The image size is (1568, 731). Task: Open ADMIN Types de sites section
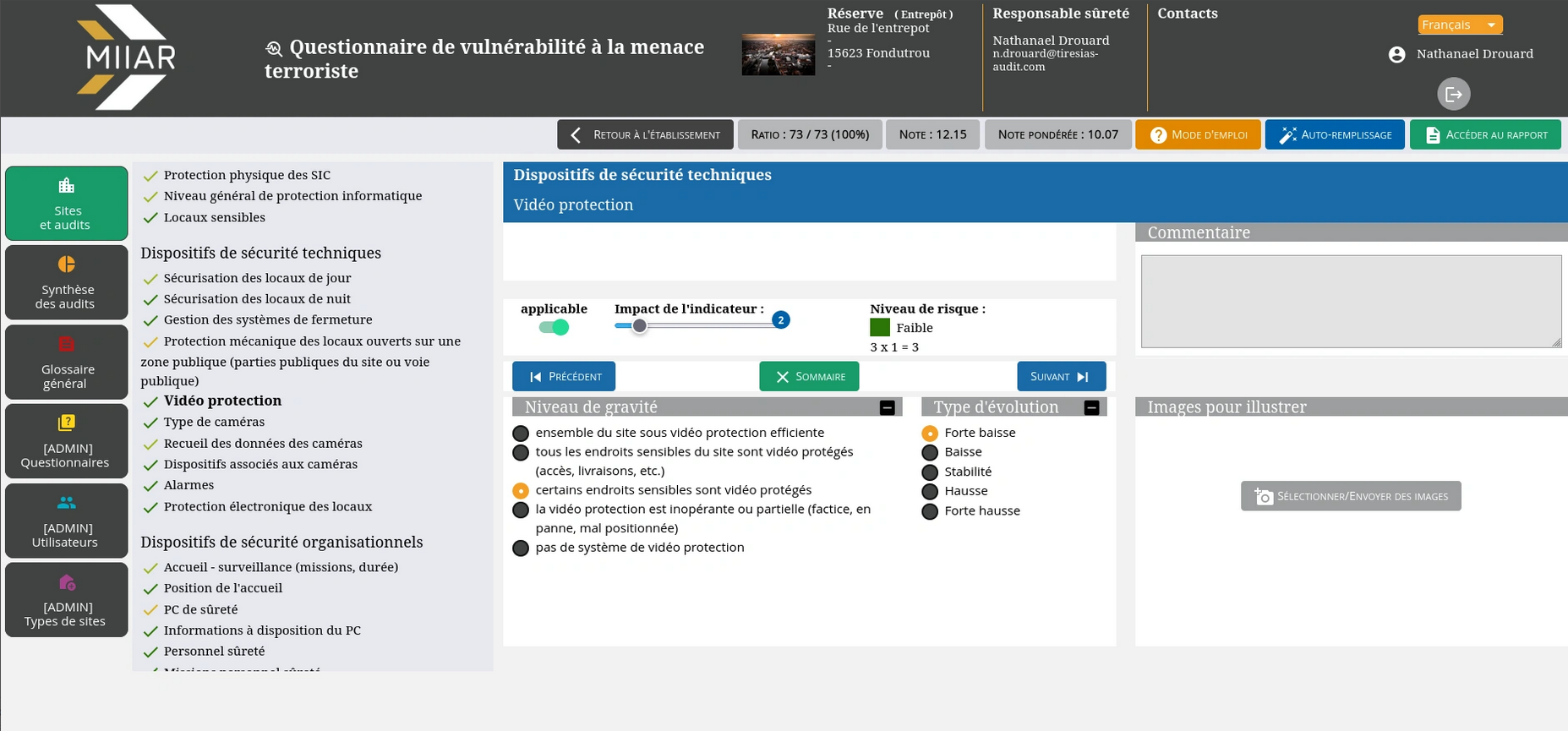67,600
